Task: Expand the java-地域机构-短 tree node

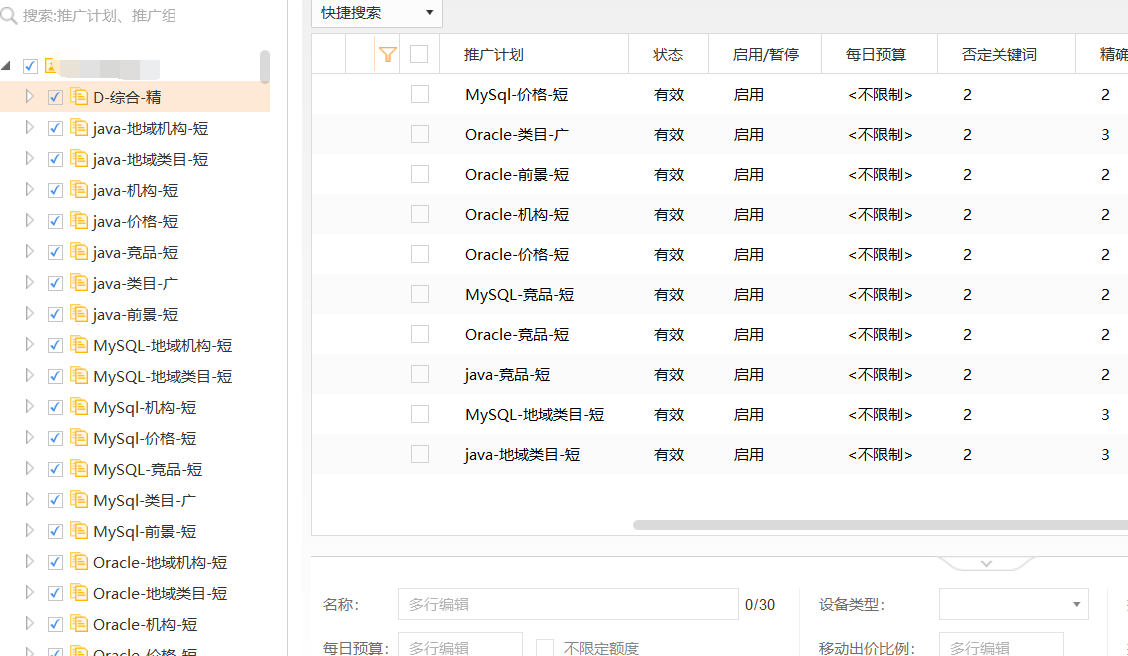Action: tap(29, 127)
